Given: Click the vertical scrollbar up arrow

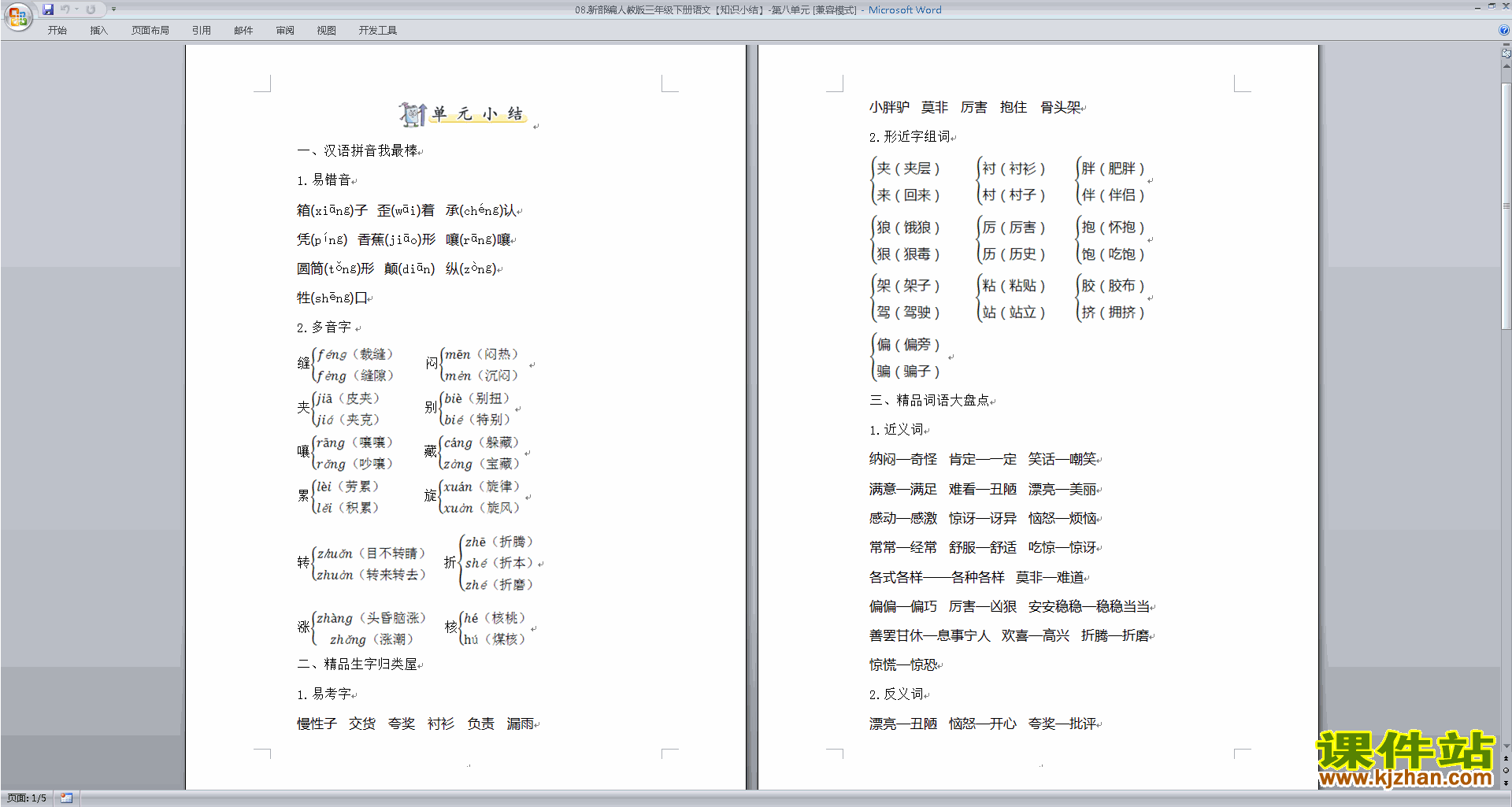Looking at the screenshot, I should pos(1506,66).
